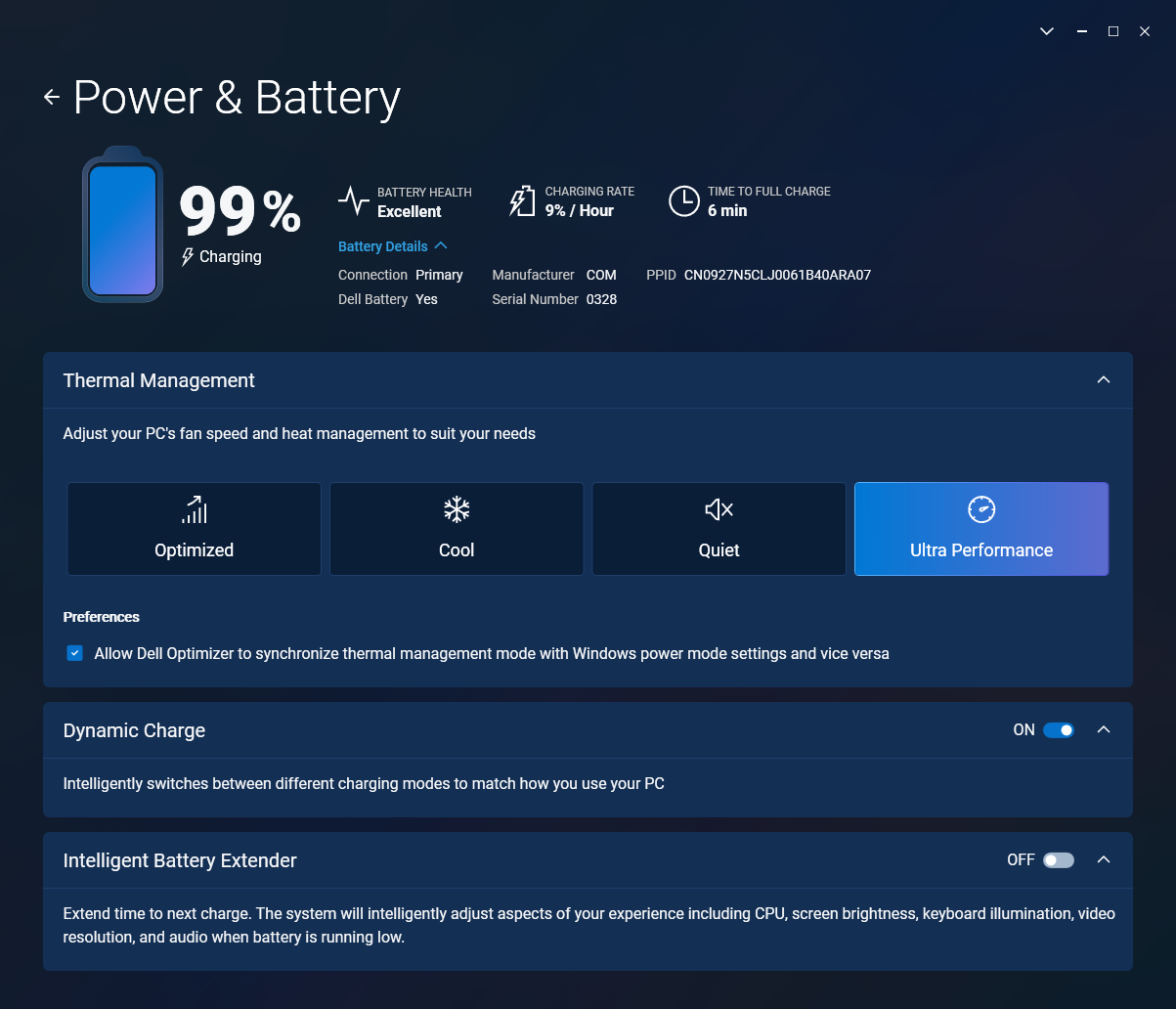Image resolution: width=1176 pixels, height=1009 pixels.
Task: Collapse the Dynamic Charge section
Action: (1104, 729)
